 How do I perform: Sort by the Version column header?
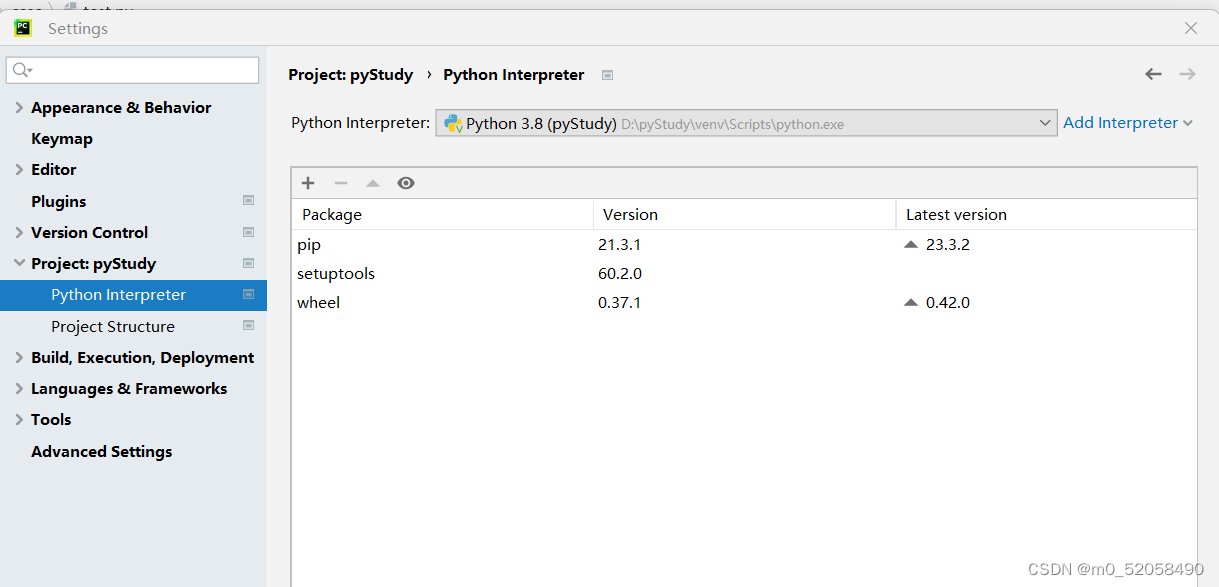pos(744,214)
